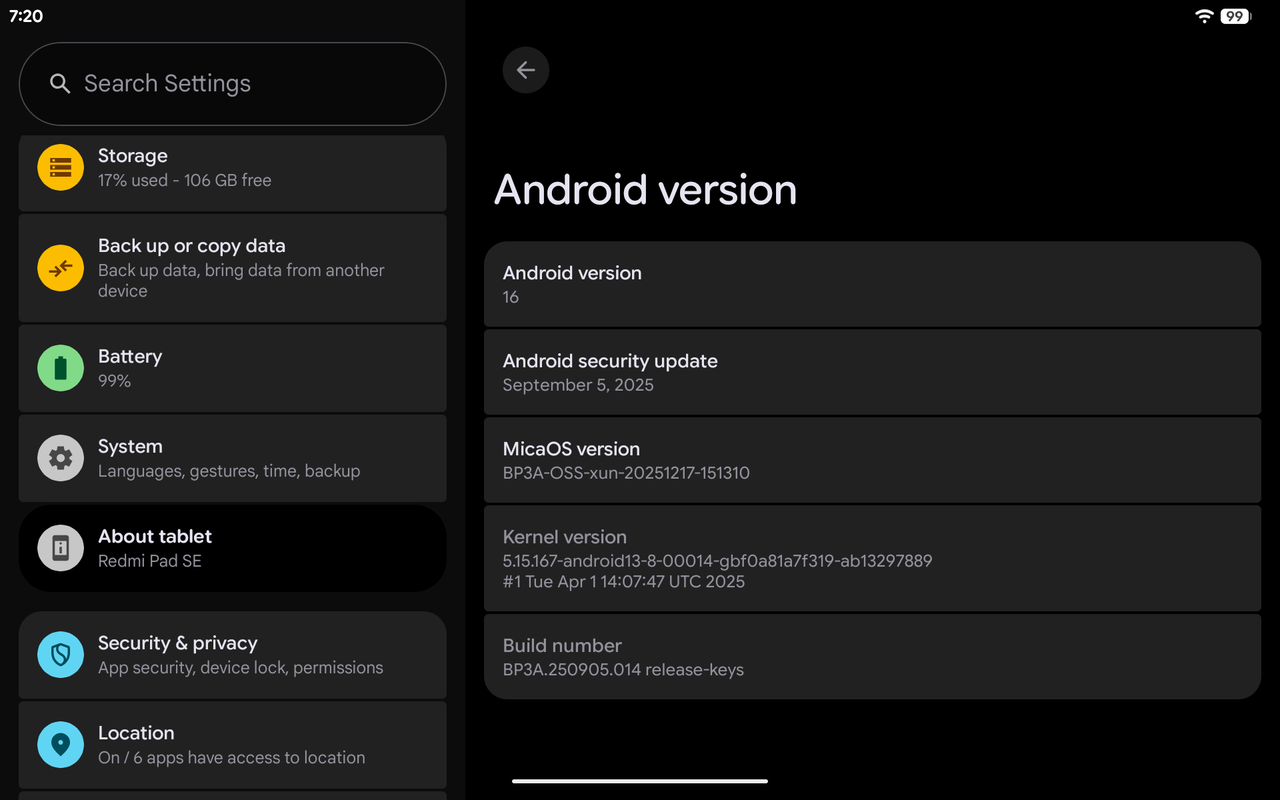1280x800 pixels.
Task: Click the System gear icon
Action: click(x=60, y=458)
